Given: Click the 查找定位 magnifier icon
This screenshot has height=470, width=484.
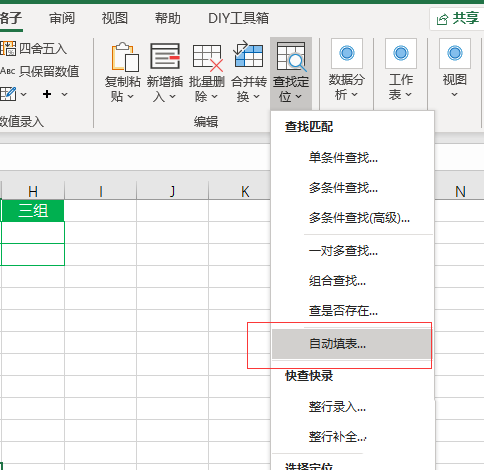Looking at the screenshot, I should (291, 56).
